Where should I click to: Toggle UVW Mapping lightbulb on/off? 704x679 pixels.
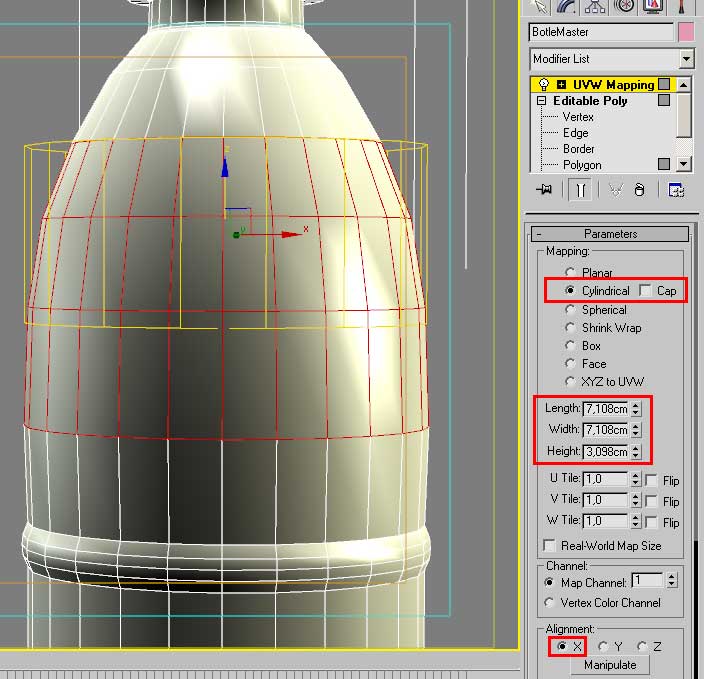tap(544, 85)
